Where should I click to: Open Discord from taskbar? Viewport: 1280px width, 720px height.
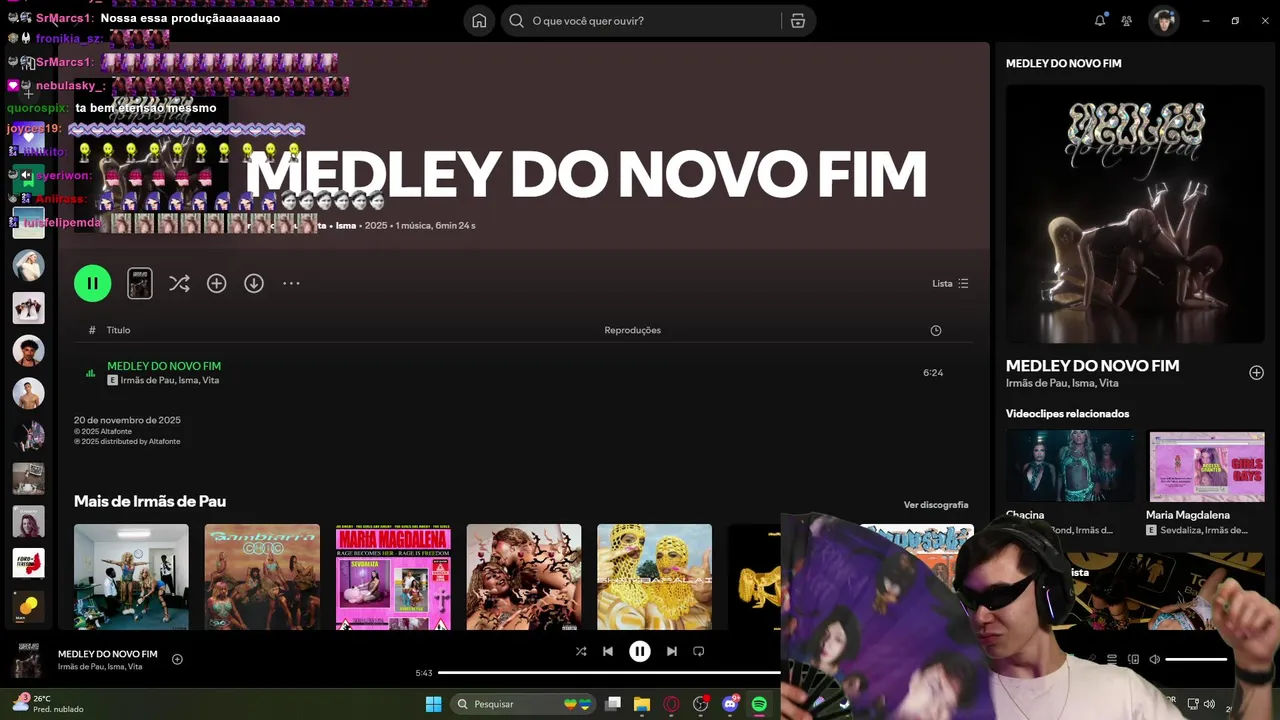point(730,704)
